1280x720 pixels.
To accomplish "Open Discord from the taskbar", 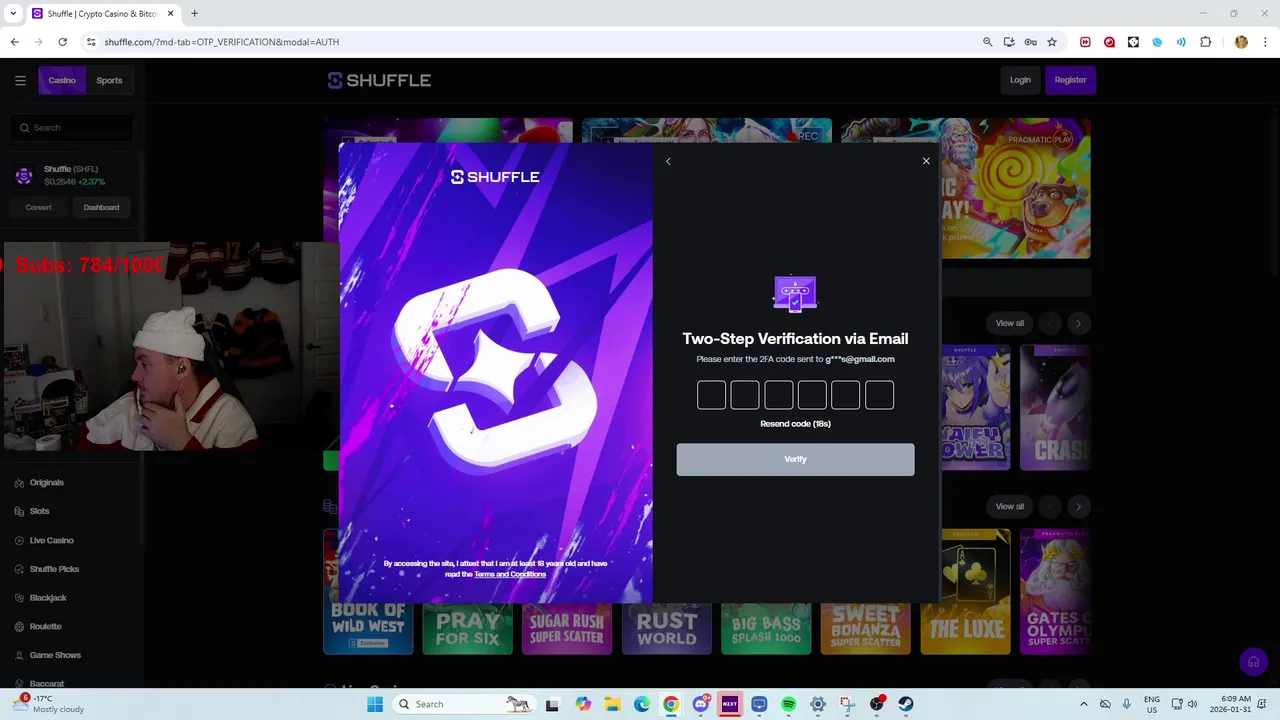I will click(701, 704).
